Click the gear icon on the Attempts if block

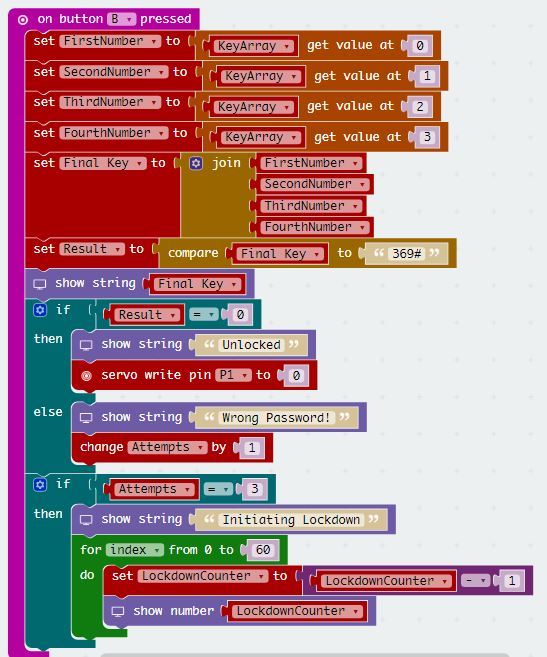point(40,485)
